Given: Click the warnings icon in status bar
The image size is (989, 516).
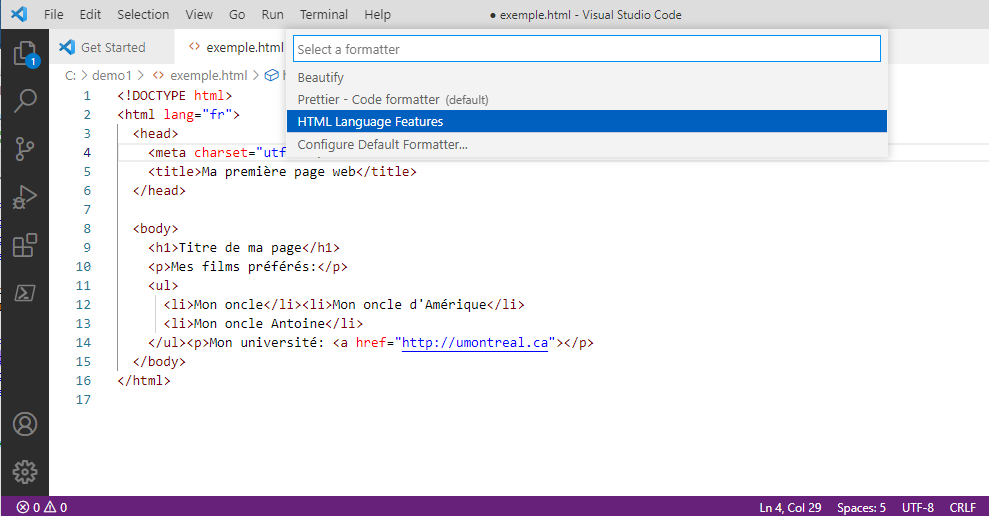Looking at the screenshot, I should click(x=50, y=507).
